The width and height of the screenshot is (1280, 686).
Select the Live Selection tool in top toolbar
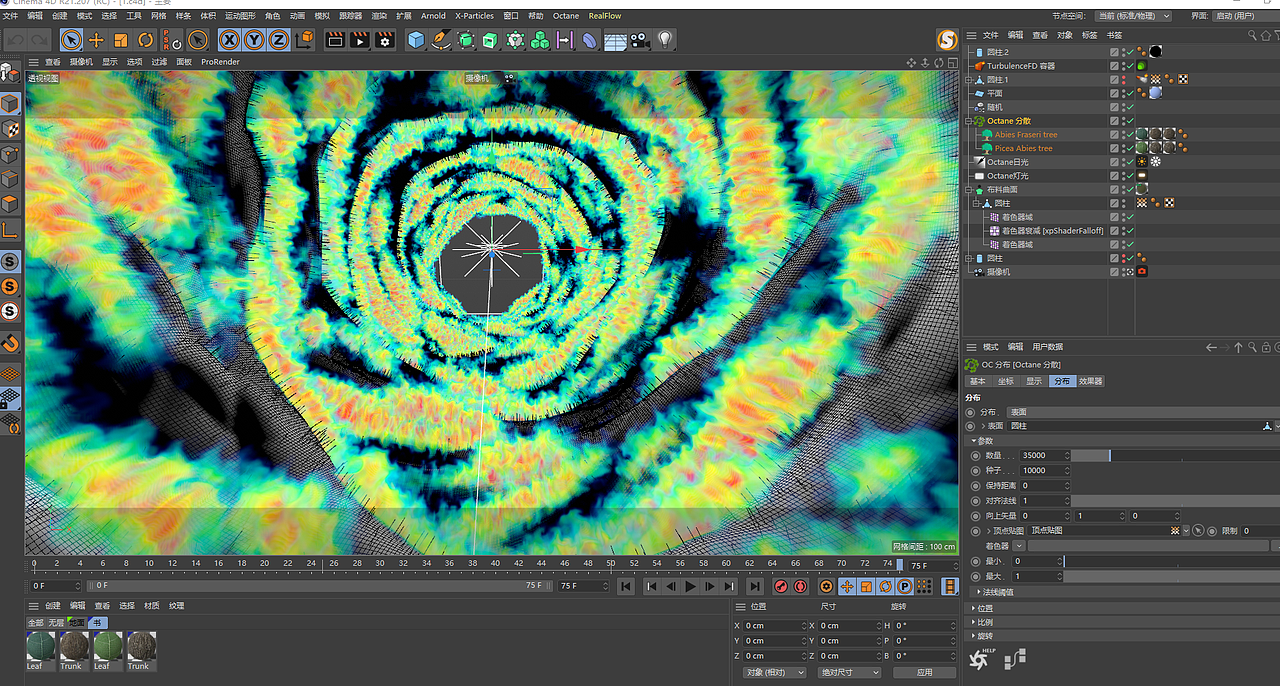point(71,40)
